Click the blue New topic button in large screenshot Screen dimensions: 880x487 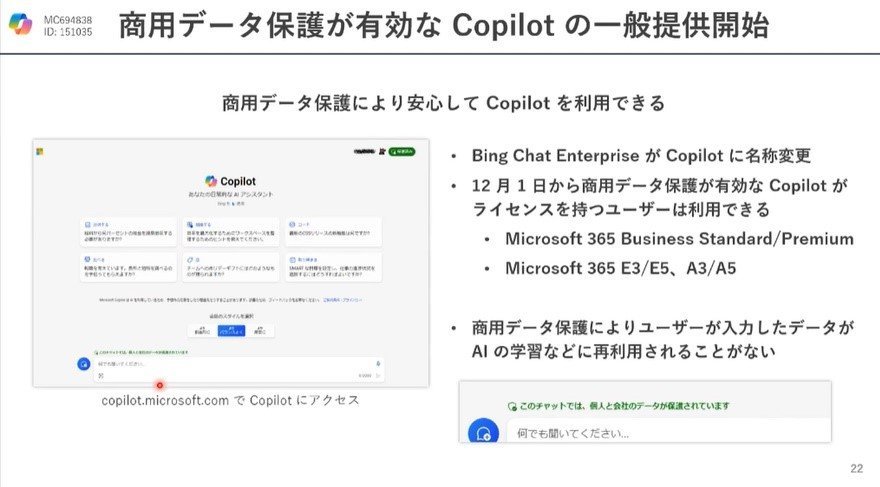84,364
